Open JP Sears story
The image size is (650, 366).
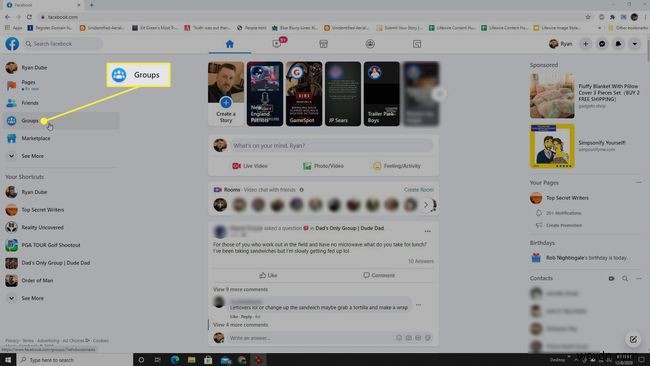coord(343,94)
